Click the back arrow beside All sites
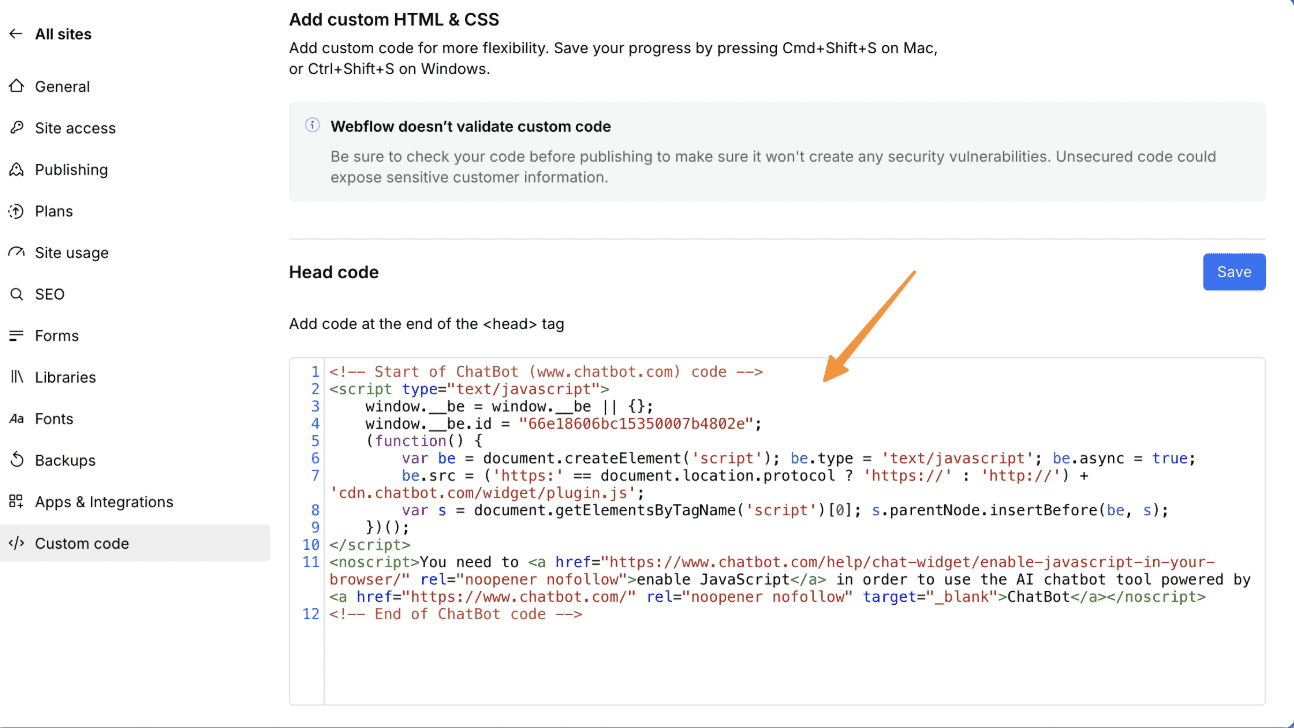 pos(15,34)
